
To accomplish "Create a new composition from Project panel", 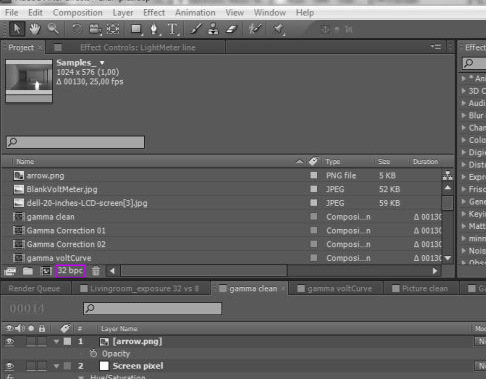I will 46,271.
